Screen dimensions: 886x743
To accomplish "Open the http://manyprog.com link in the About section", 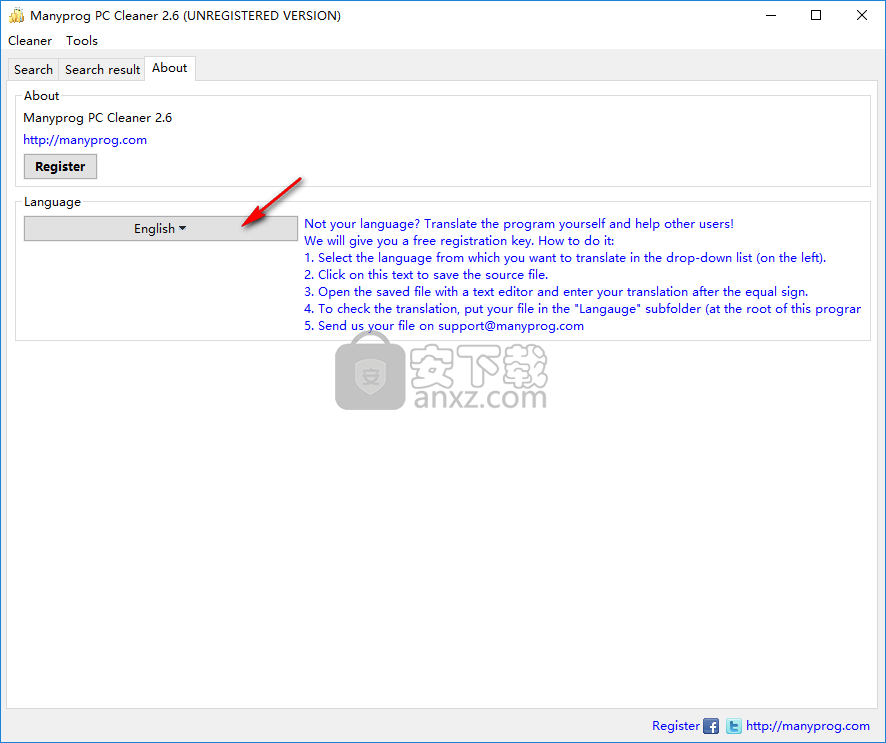I will 85,140.
